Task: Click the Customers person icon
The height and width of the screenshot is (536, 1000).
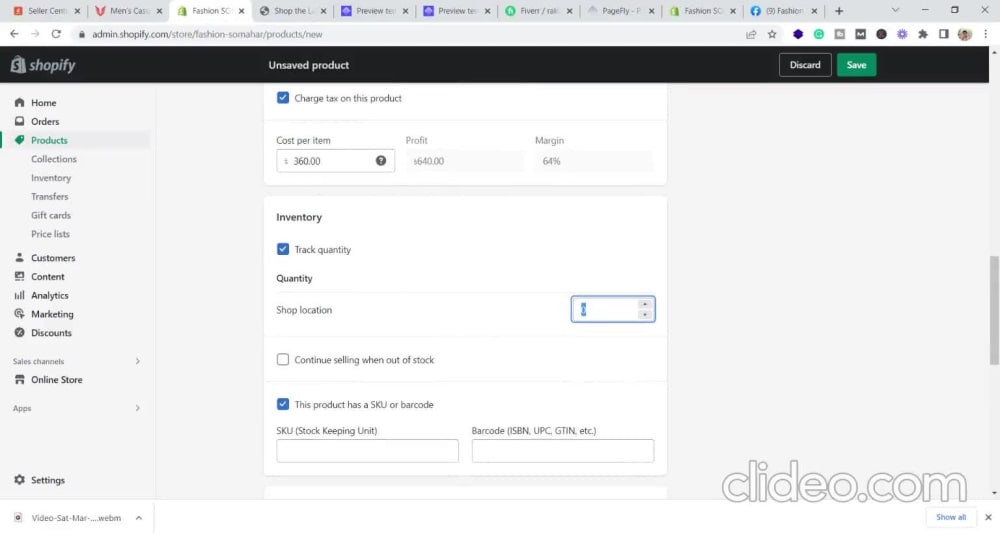Action: click(19, 258)
